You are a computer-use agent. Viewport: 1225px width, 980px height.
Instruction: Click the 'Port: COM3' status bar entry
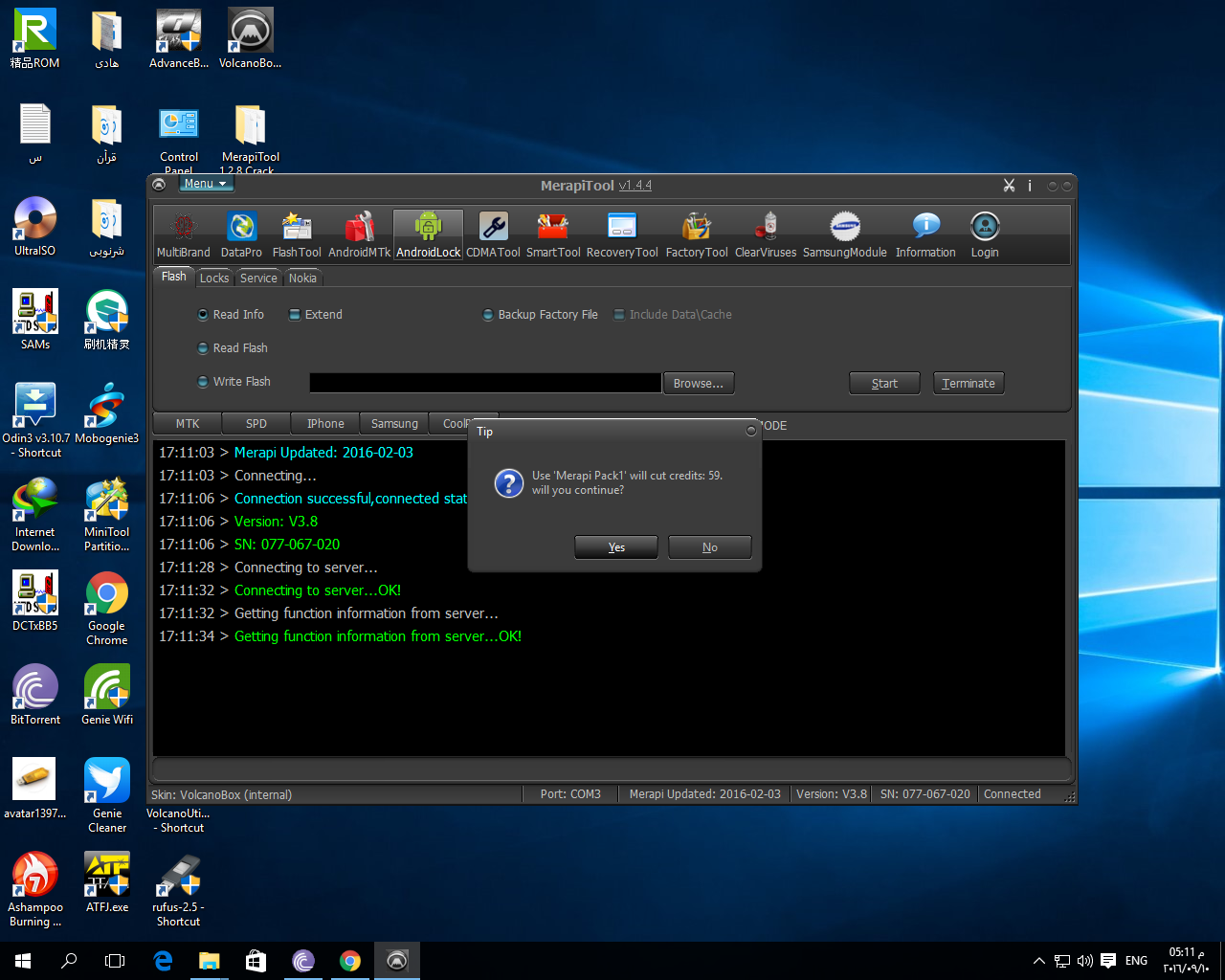(x=570, y=794)
